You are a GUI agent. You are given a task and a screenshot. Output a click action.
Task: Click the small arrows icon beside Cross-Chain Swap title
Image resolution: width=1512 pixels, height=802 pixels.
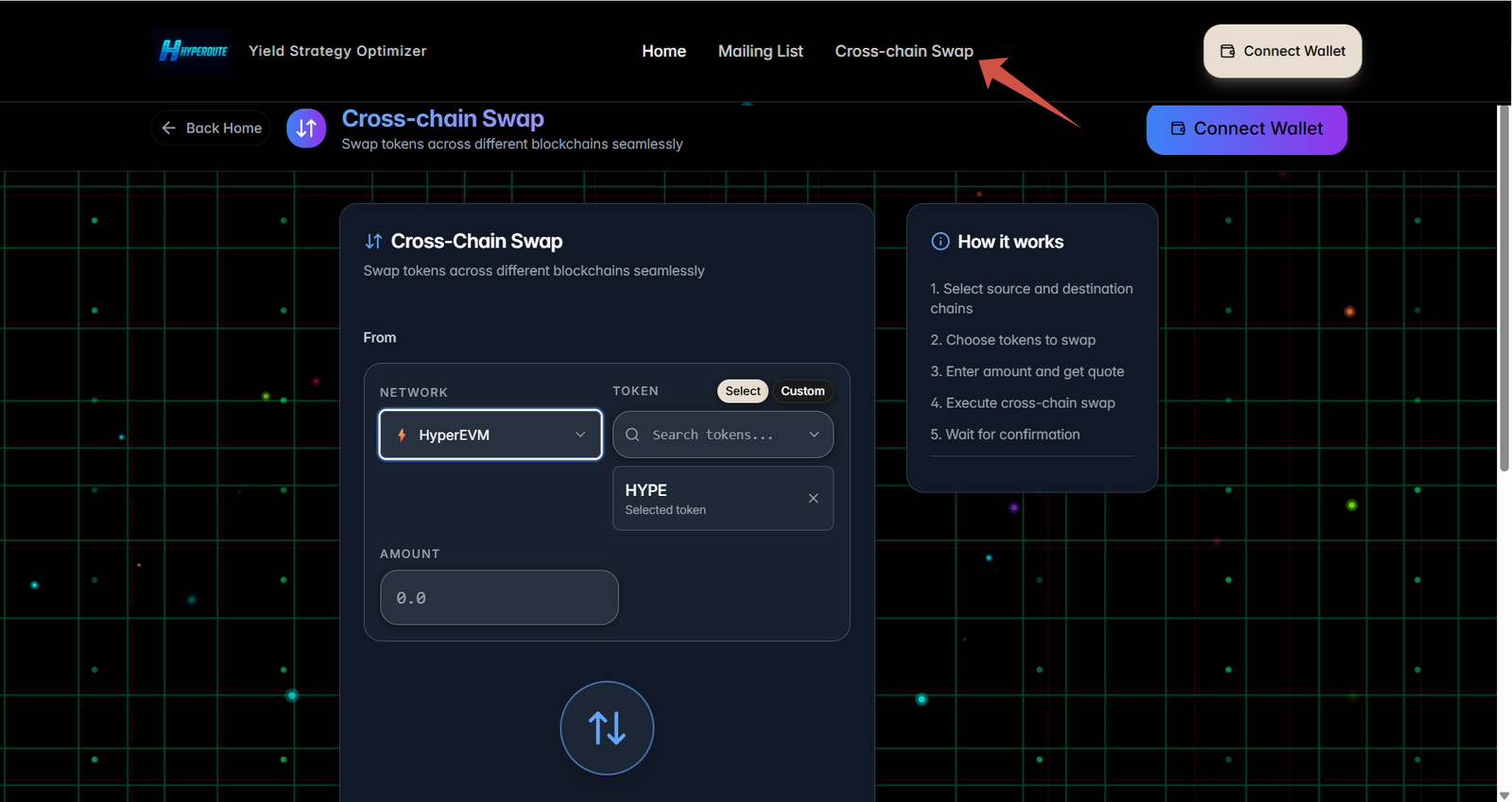click(x=373, y=242)
